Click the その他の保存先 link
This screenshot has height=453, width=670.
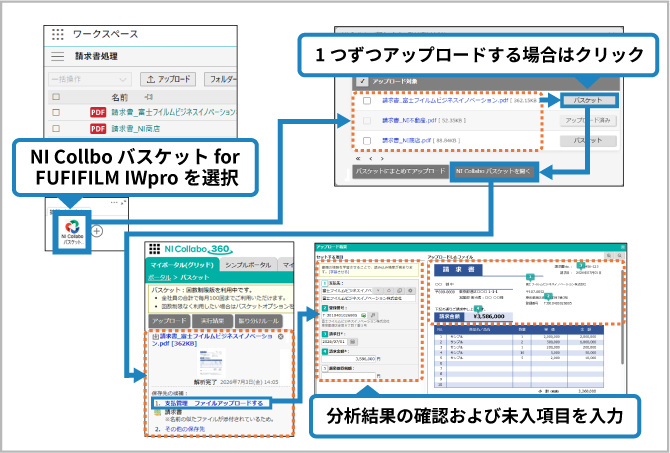185,429
